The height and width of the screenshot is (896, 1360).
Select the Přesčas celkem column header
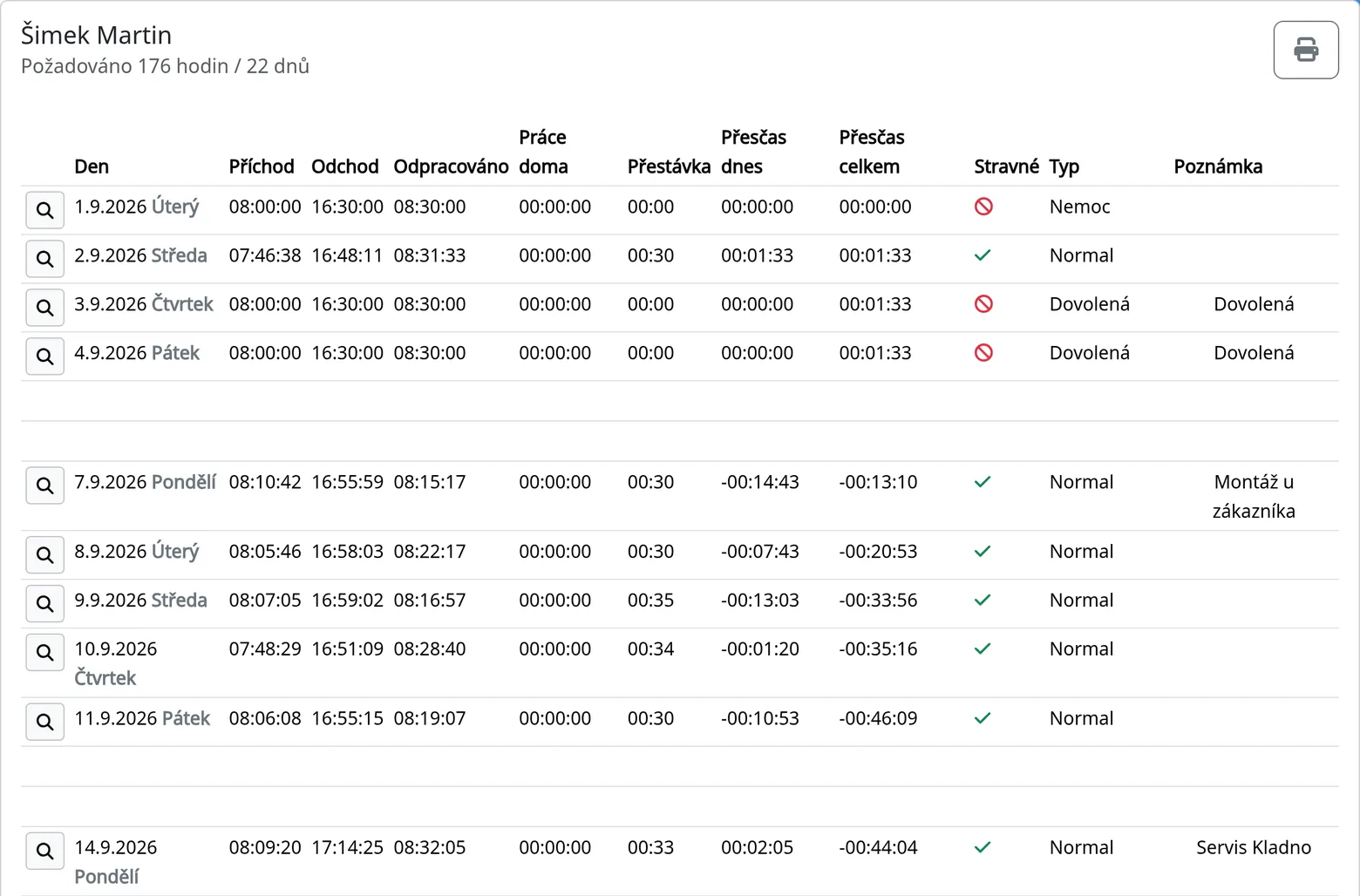point(872,152)
